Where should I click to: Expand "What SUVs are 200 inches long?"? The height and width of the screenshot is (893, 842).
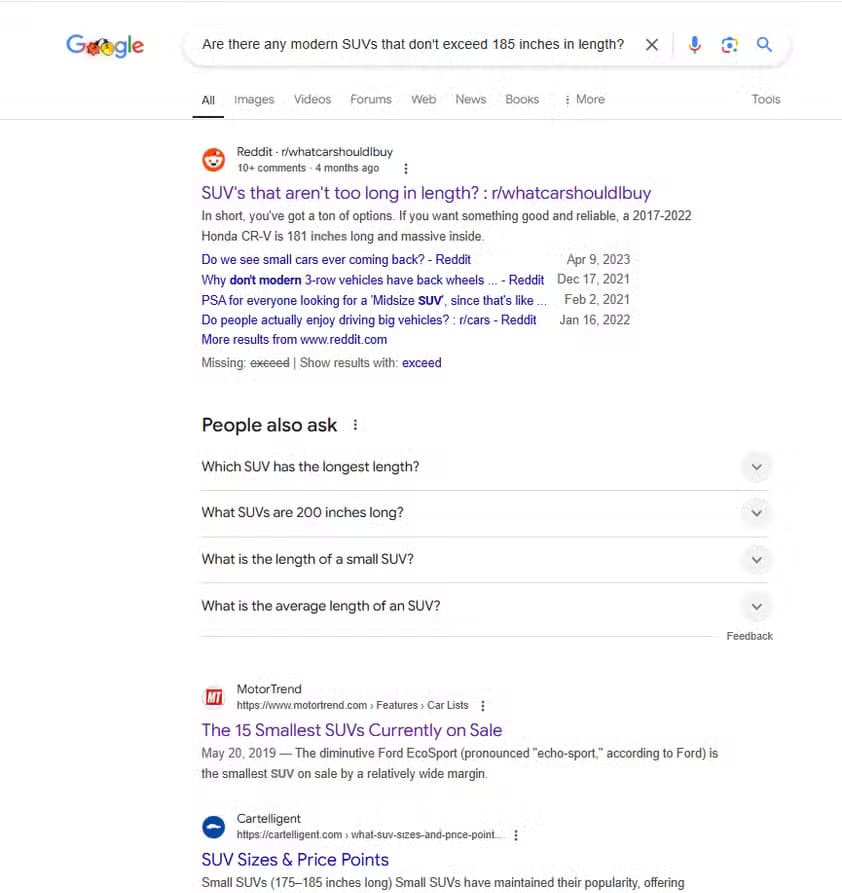[x=484, y=513]
